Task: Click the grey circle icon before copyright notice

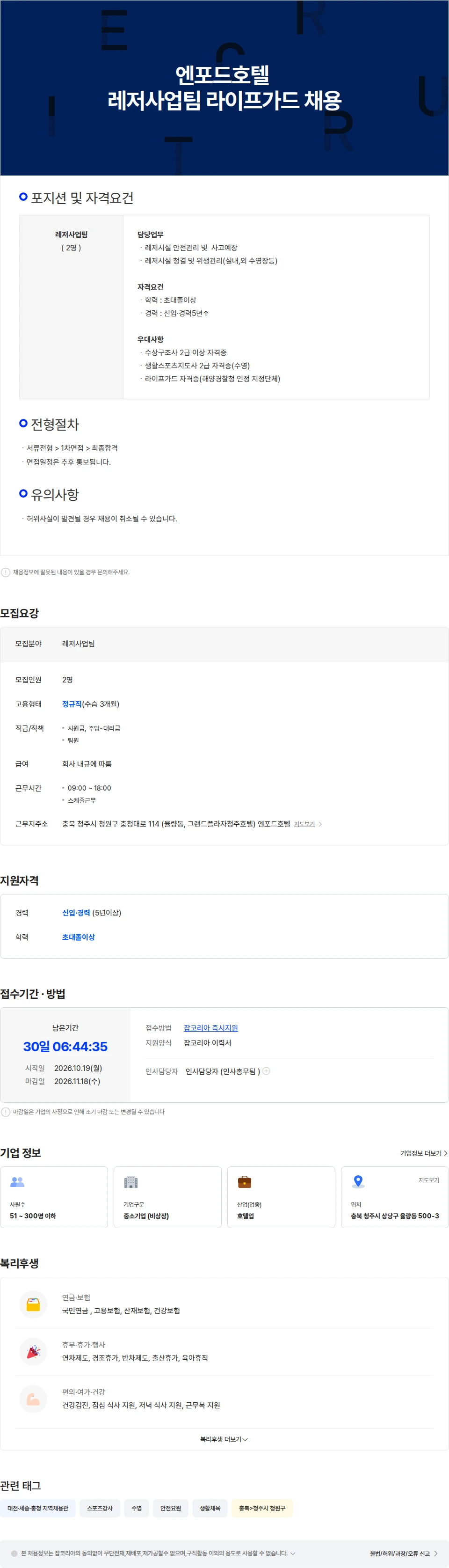Action: click(14, 1553)
